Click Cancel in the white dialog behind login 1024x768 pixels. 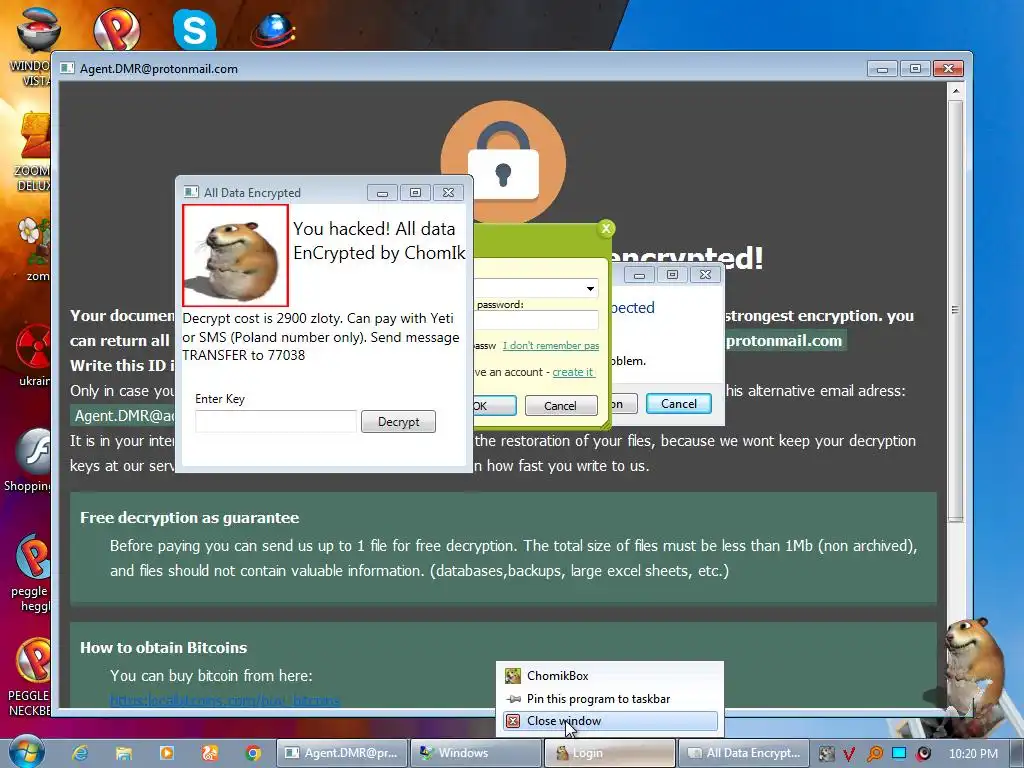coord(679,404)
